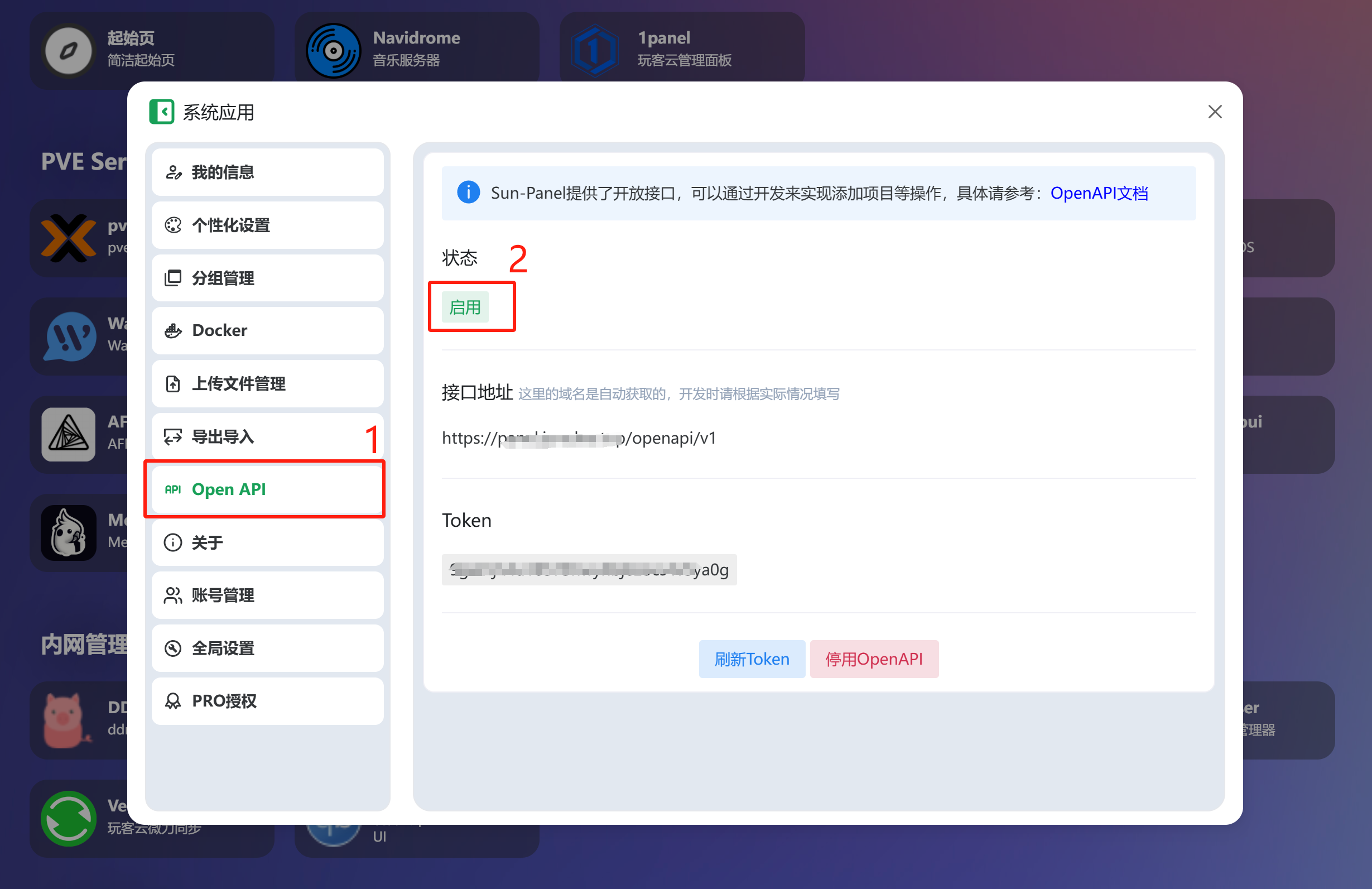Click the blue info icon in the notice
Image resolution: width=1372 pixels, height=889 pixels.
(468, 193)
